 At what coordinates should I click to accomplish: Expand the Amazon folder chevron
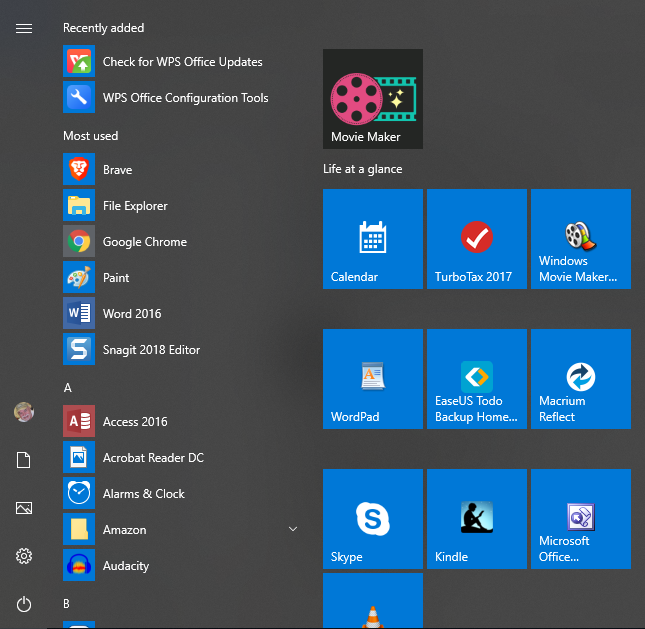pos(293,529)
